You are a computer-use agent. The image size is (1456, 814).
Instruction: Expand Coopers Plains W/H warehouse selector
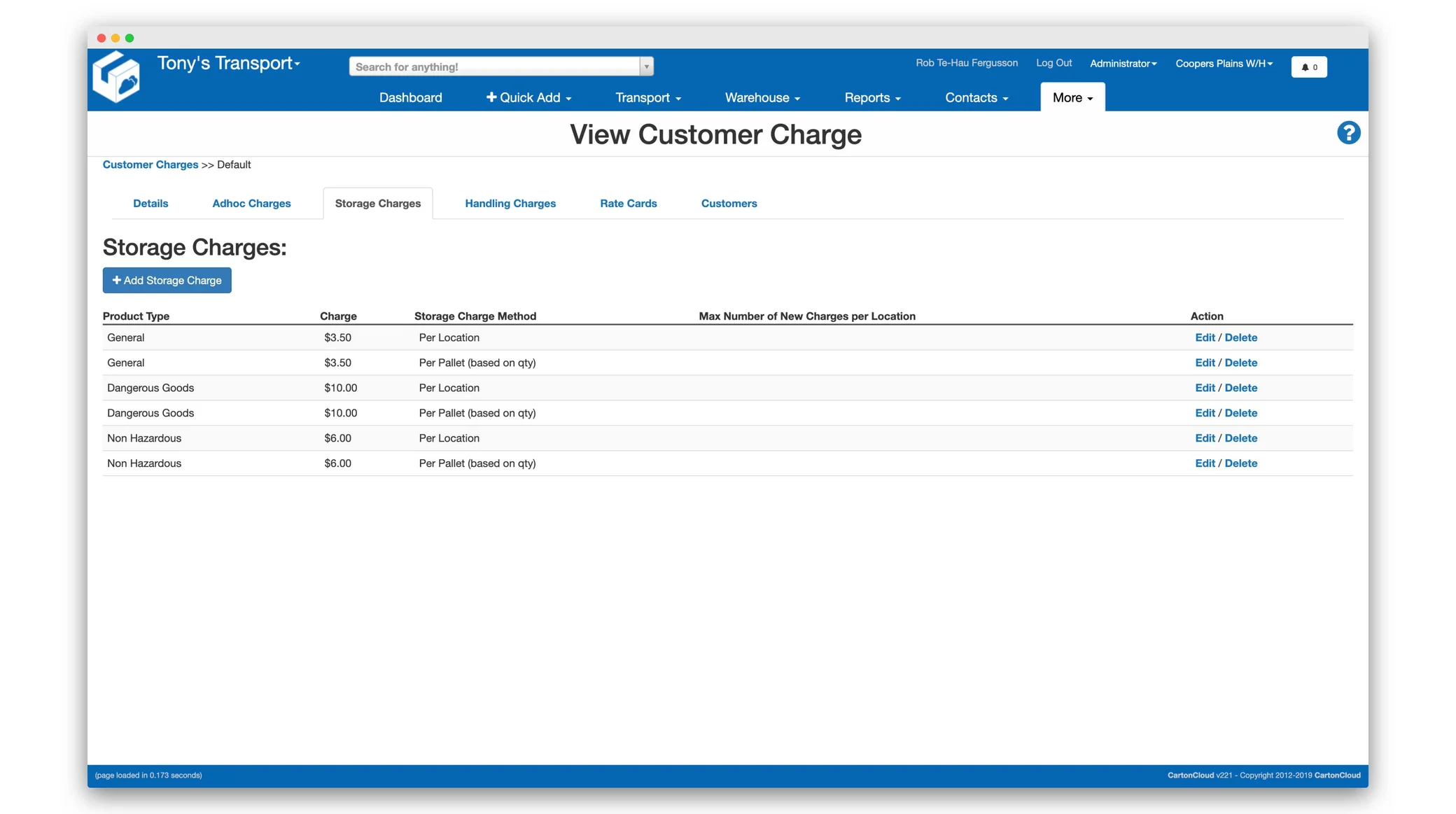(1224, 64)
